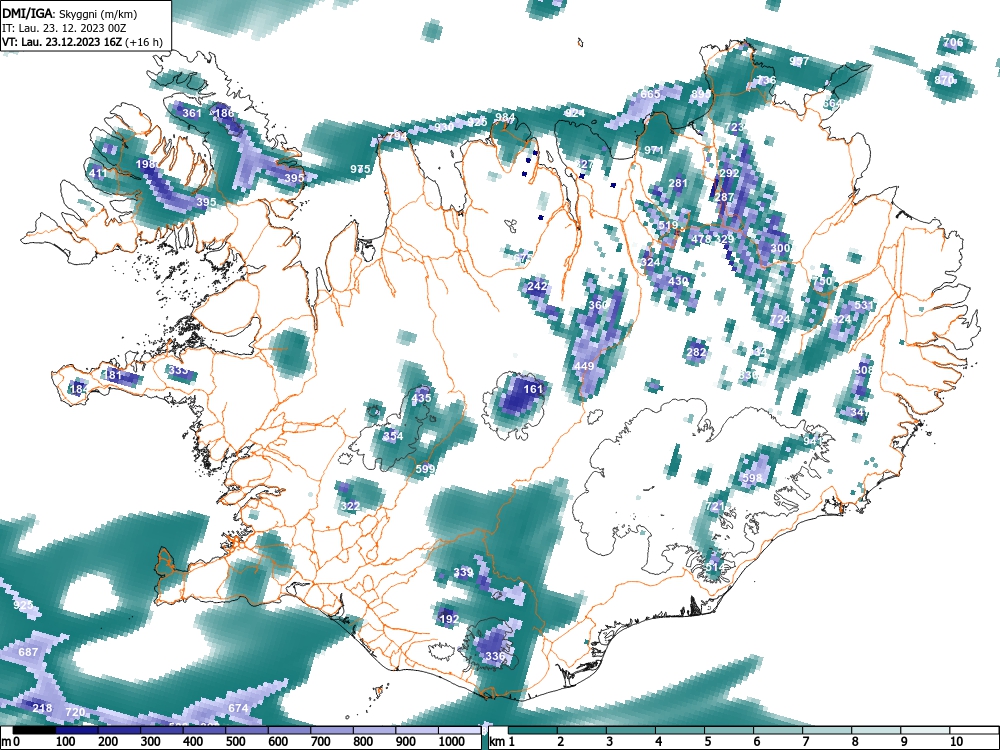
Task: Click the 531 visibility value
Action: point(864,305)
